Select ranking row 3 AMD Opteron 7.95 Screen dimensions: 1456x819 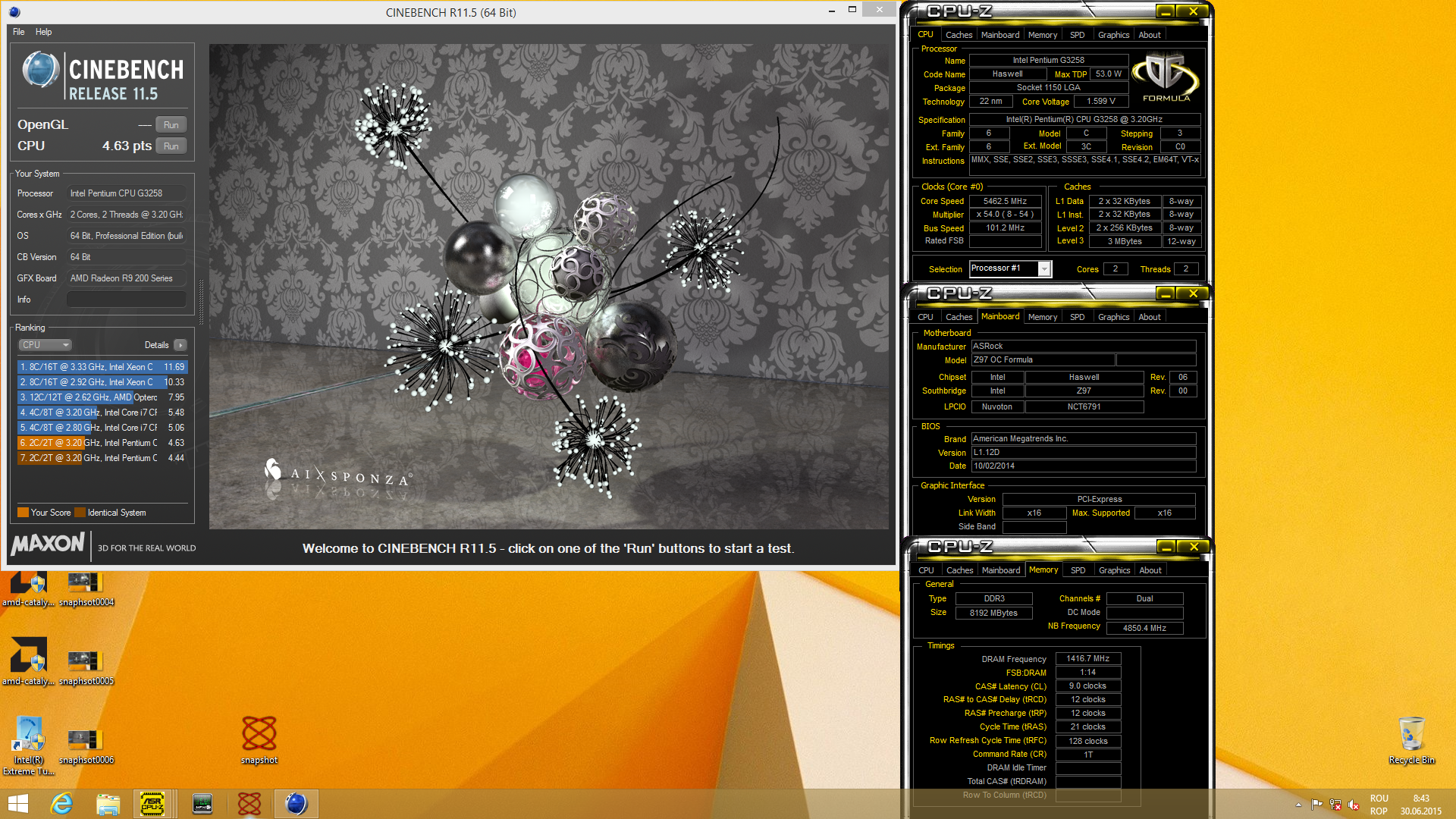tap(102, 397)
